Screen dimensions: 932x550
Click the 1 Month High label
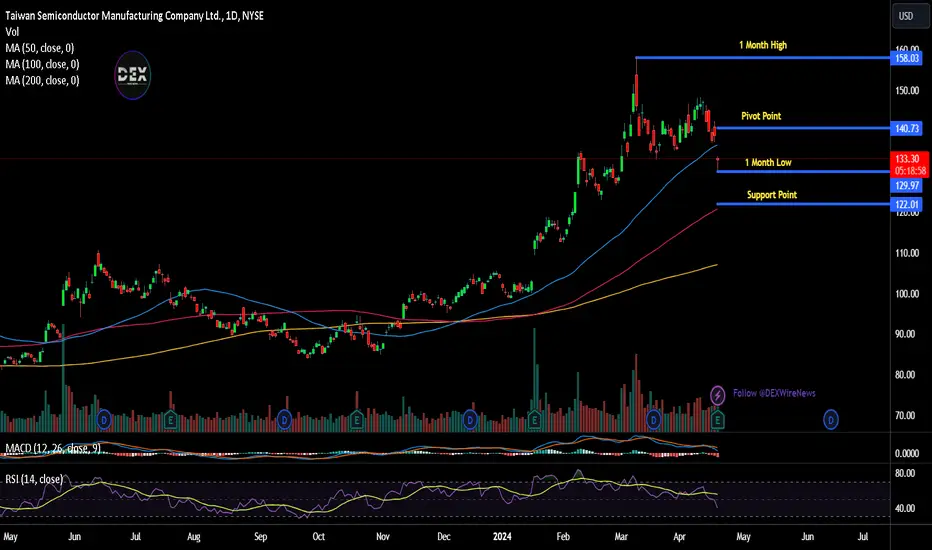(x=763, y=45)
